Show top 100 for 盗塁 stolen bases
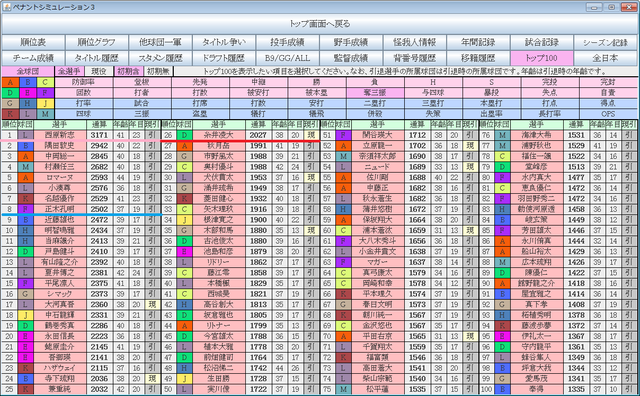The width and height of the screenshot is (640, 396). [200, 113]
